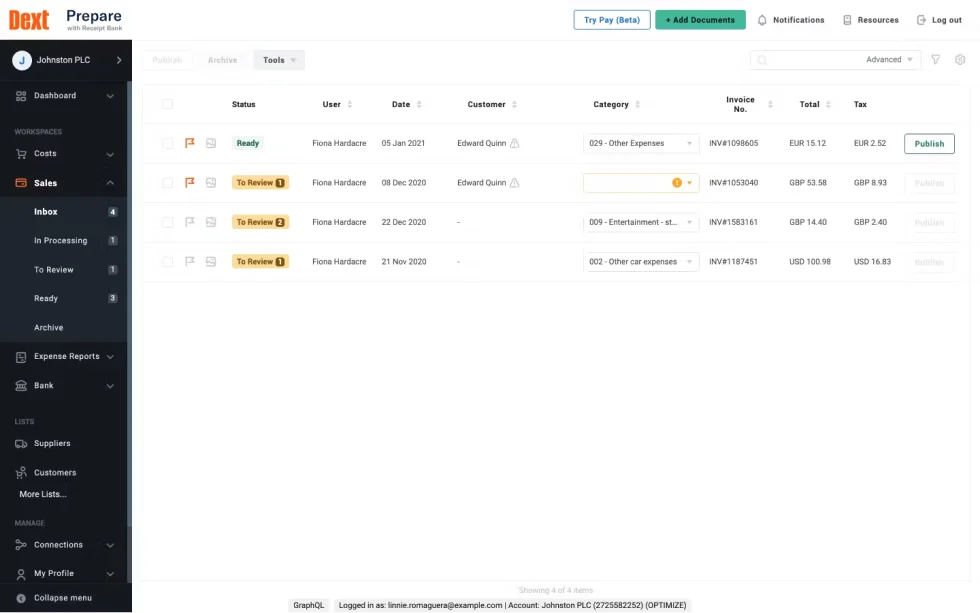Select the checkbox on the 22 Dec 2020 row
The image size is (980, 613).
pyautogui.click(x=167, y=221)
